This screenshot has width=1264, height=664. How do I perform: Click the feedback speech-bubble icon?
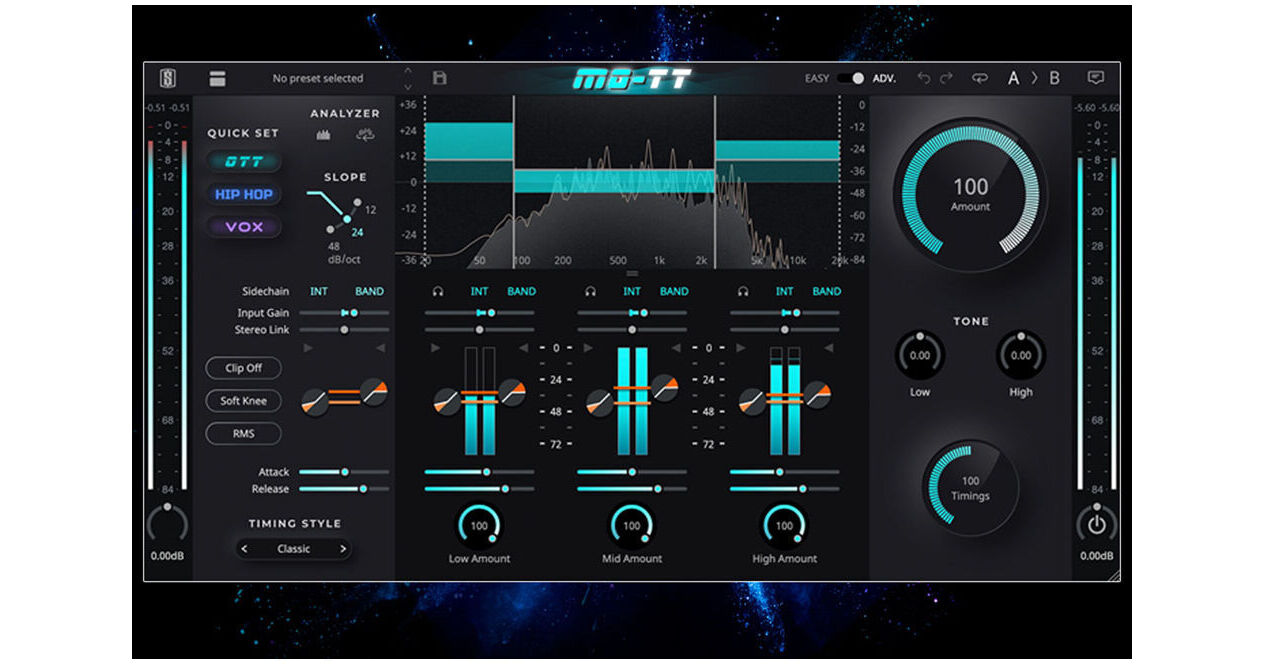[1096, 78]
